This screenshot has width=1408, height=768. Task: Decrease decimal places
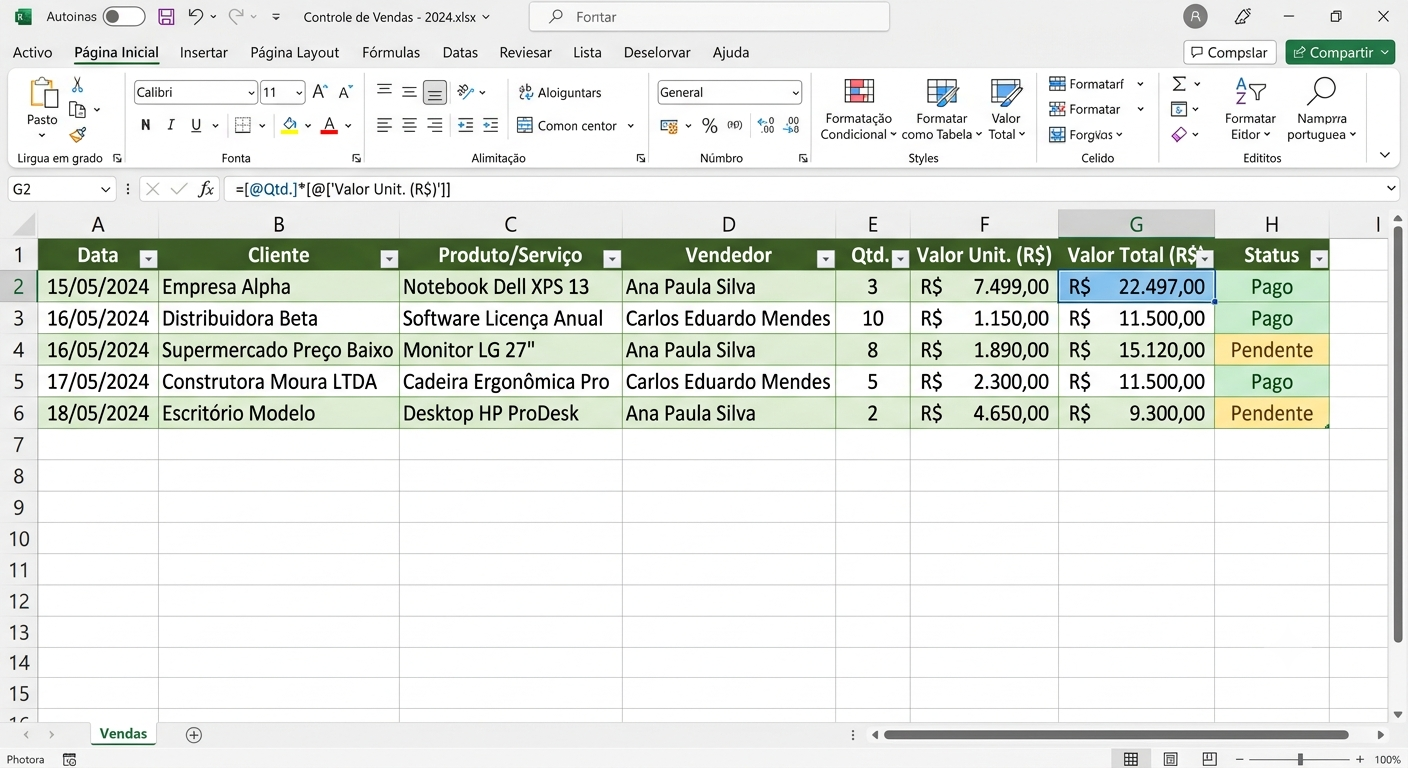pyautogui.click(x=791, y=125)
